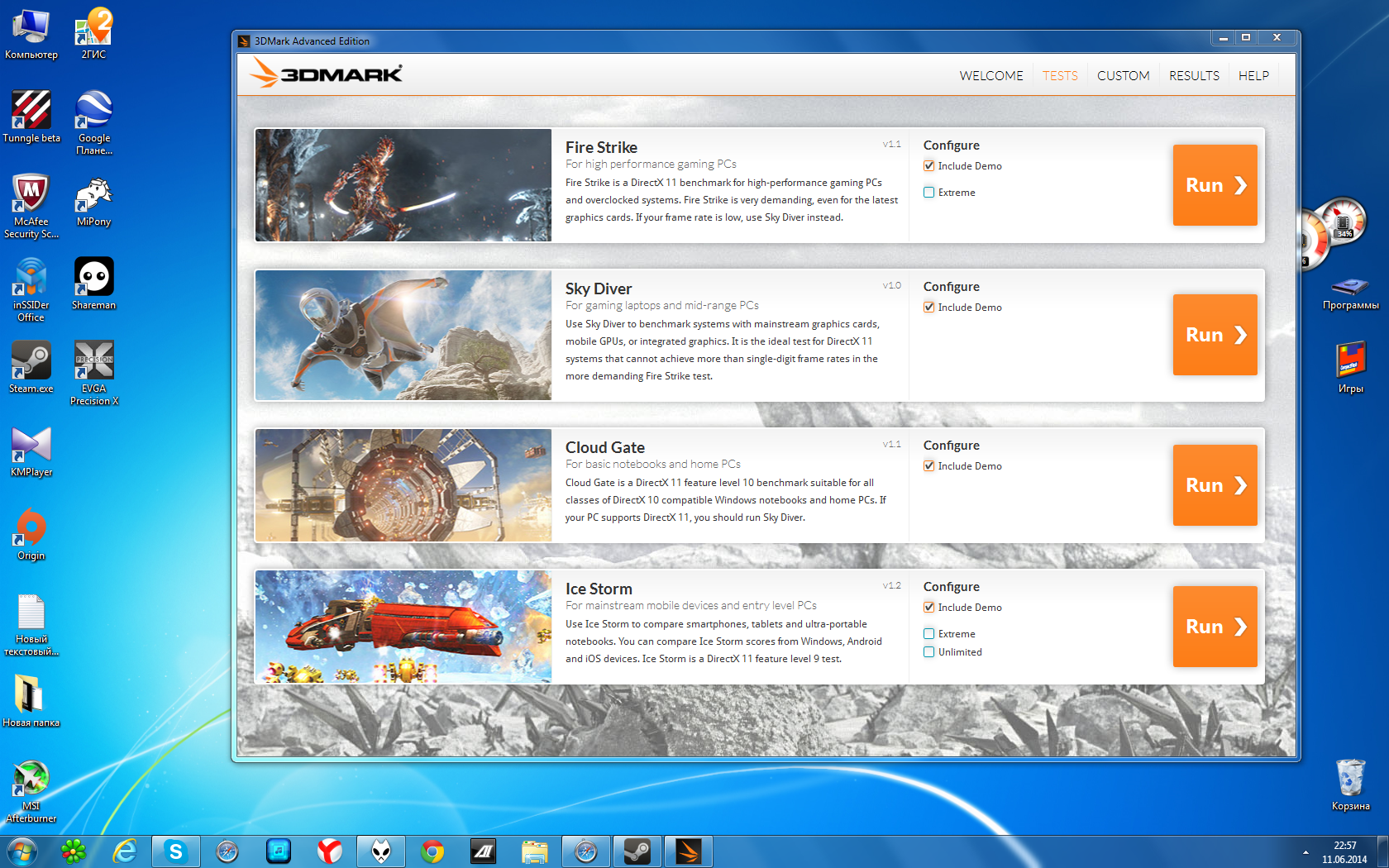The width and height of the screenshot is (1389, 868).
Task: Enable Extreme mode for Ice Storm
Action: [929, 634]
